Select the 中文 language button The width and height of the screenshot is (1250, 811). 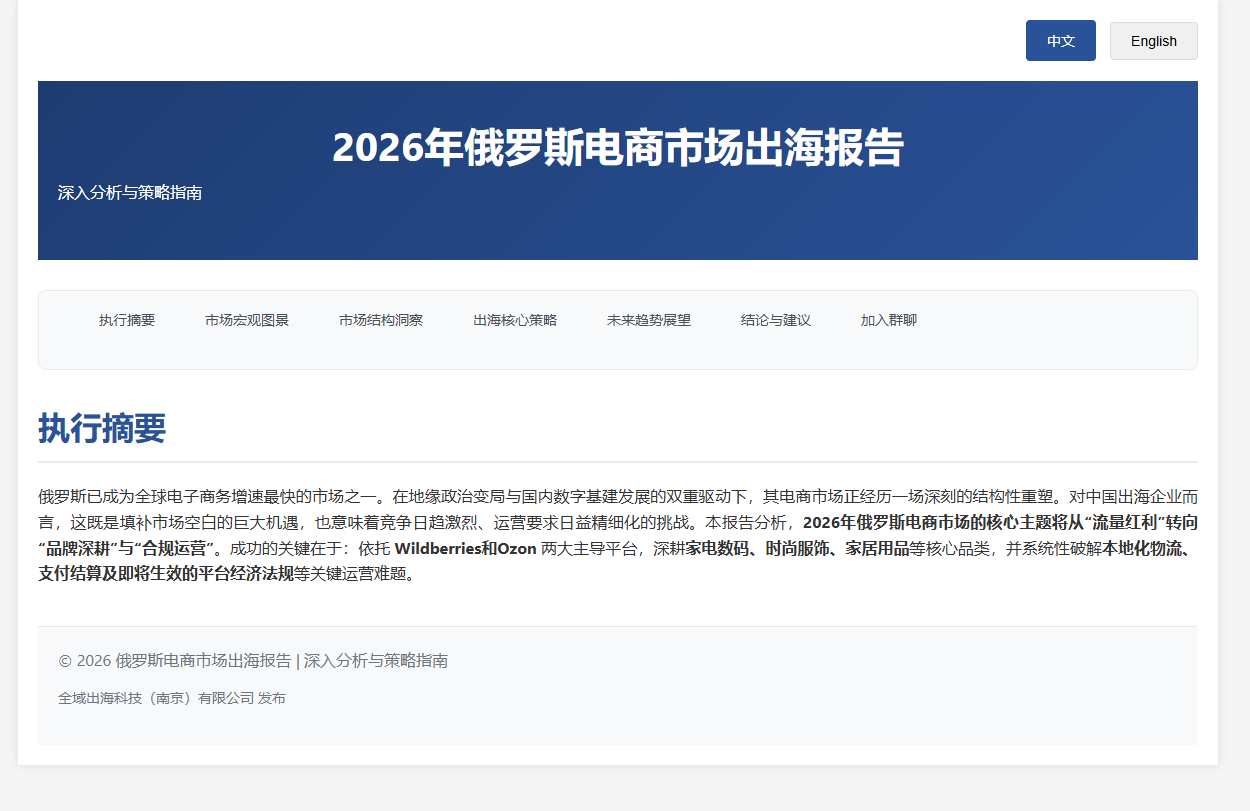tap(1060, 40)
